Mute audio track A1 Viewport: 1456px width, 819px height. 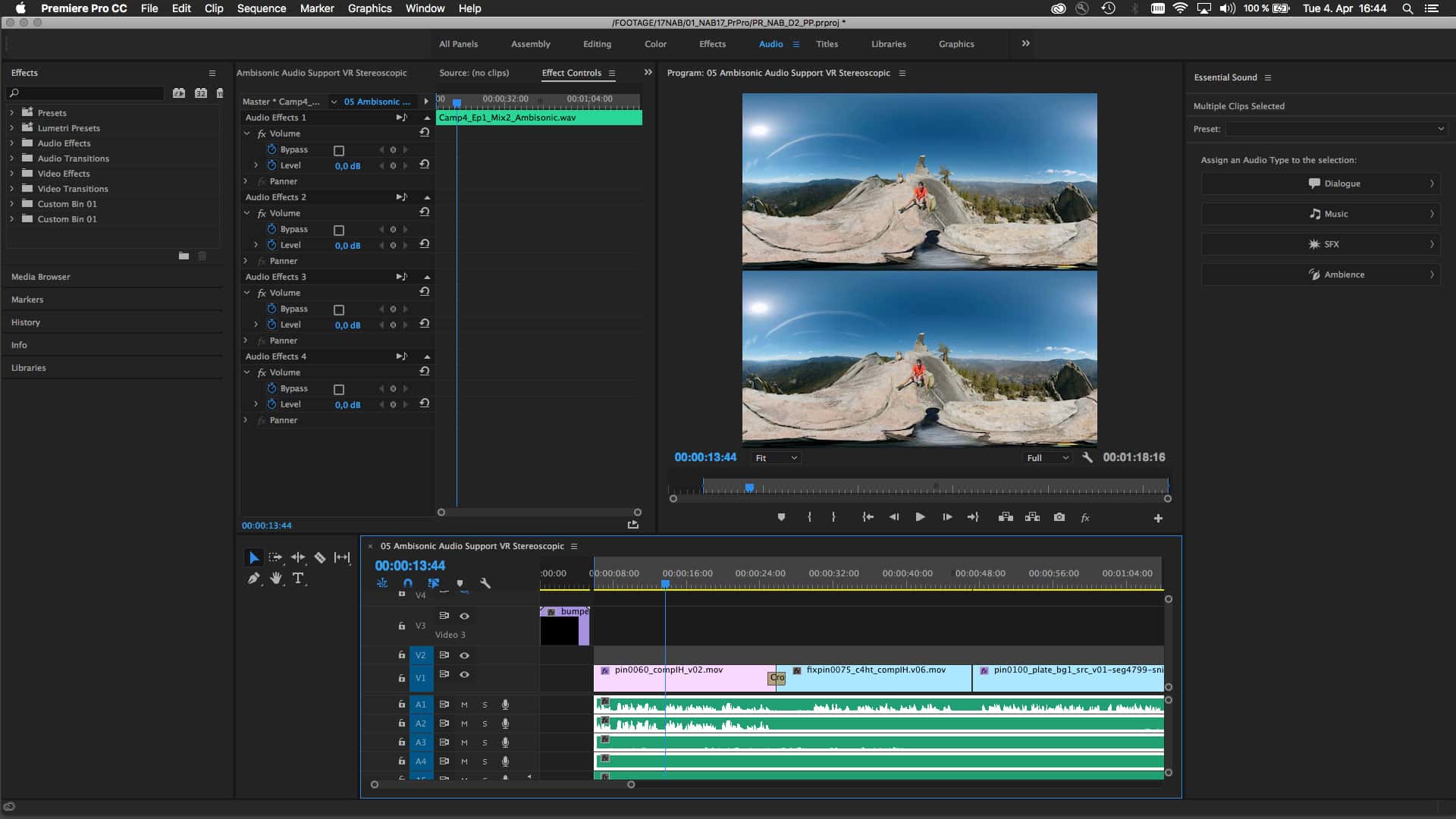click(x=464, y=704)
